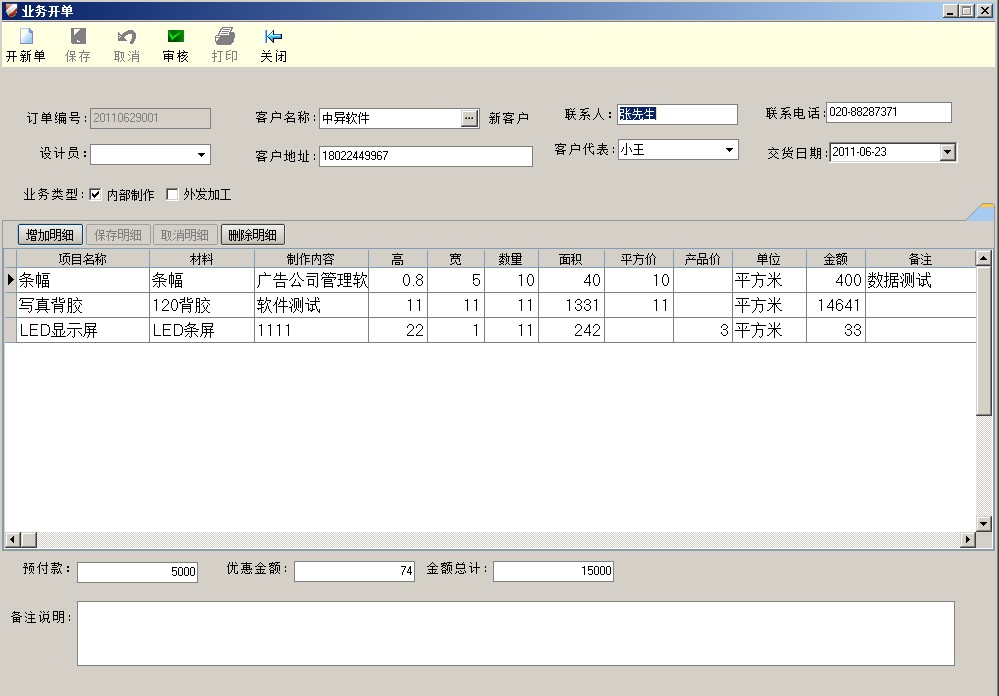Uncheck the 内部制作 checkbox
This screenshot has width=999, height=696.
click(96, 195)
